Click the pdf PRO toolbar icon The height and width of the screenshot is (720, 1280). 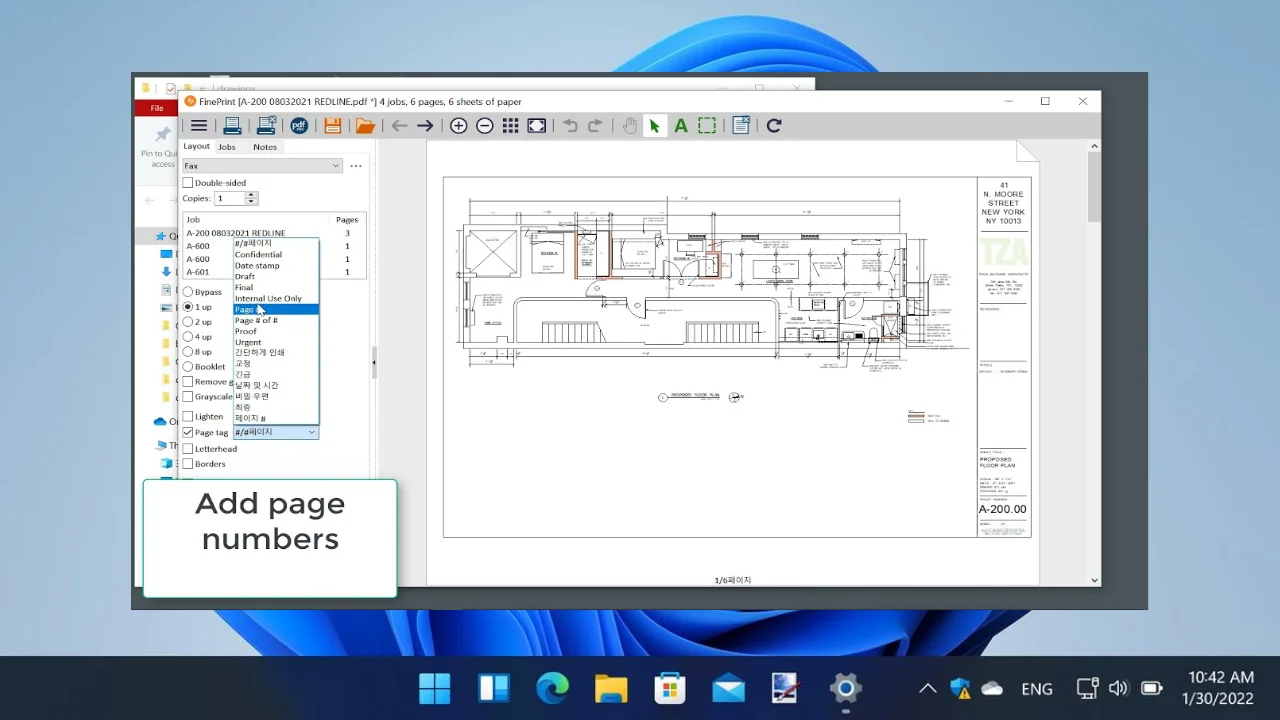(299, 126)
